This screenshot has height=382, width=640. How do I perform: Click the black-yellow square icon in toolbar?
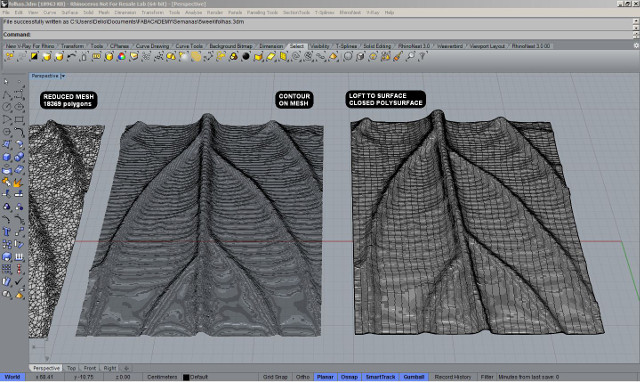pos(34,57)
